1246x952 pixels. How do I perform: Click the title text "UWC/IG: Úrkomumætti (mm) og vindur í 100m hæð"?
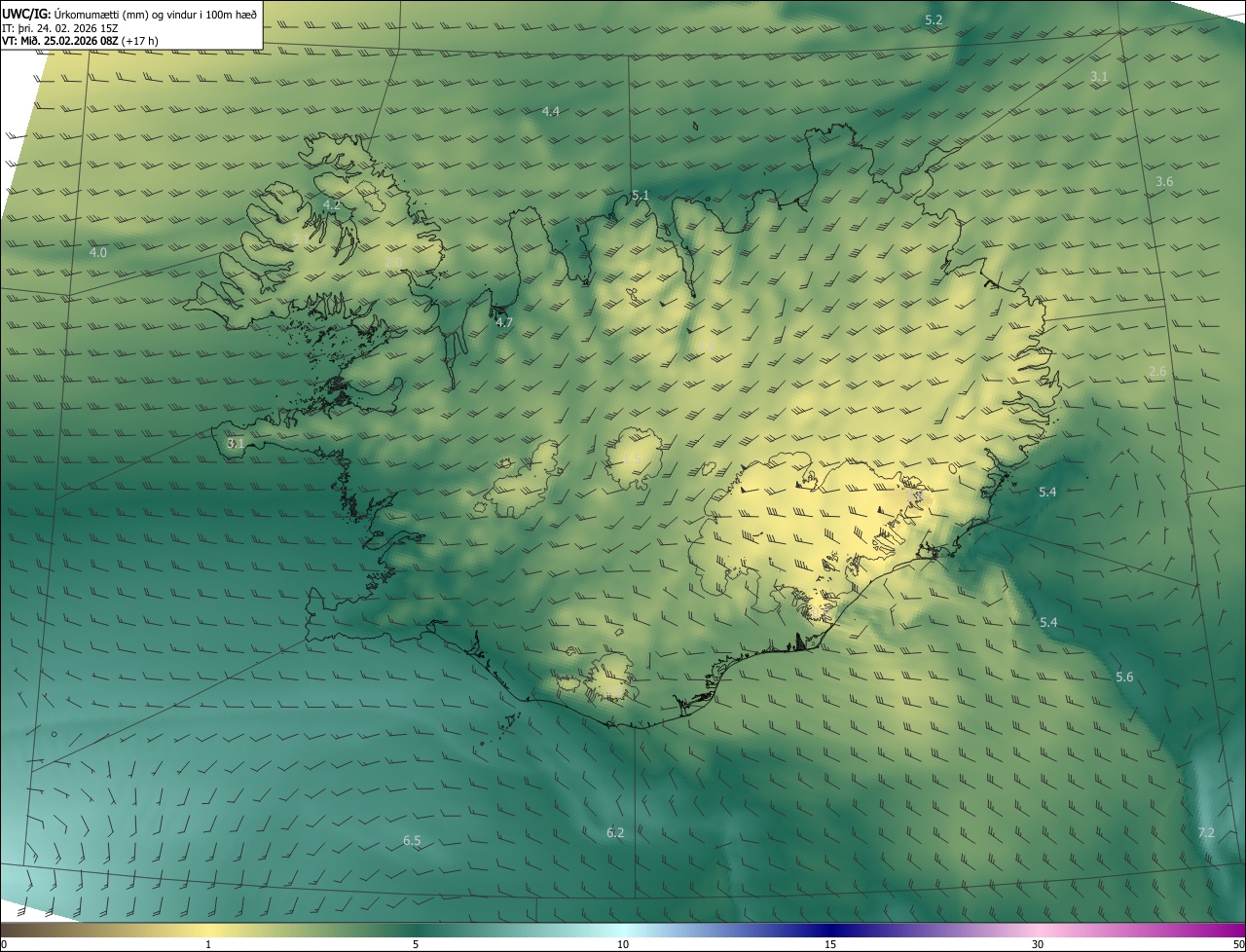(x=129, y=14)
